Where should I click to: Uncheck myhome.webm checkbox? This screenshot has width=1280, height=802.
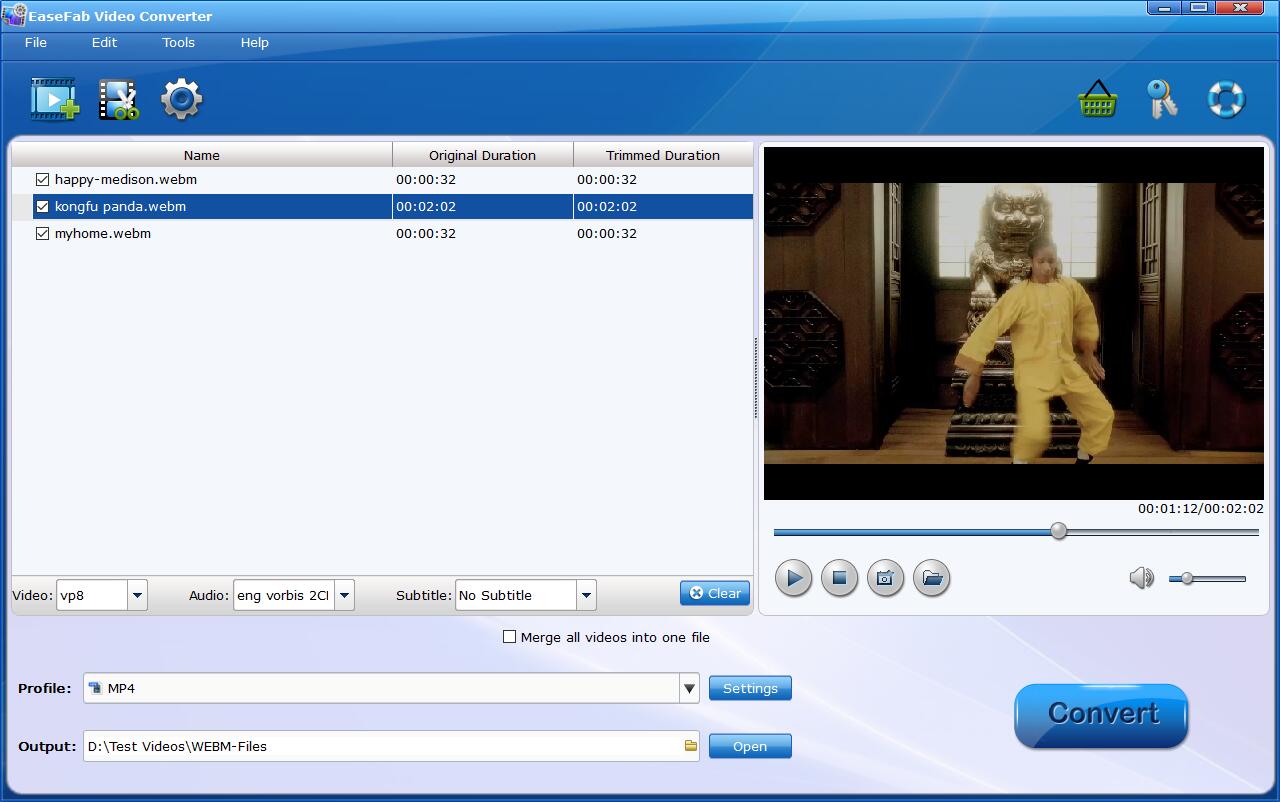click(42, 234)
